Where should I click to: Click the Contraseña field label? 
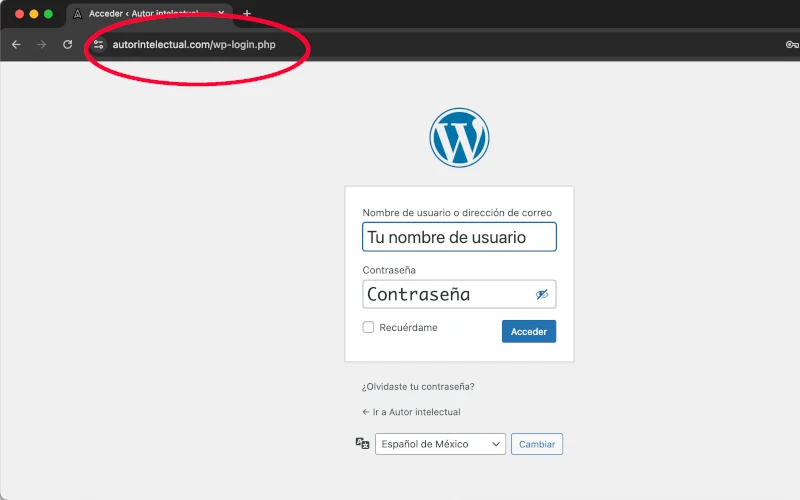[x=389, y=270]
